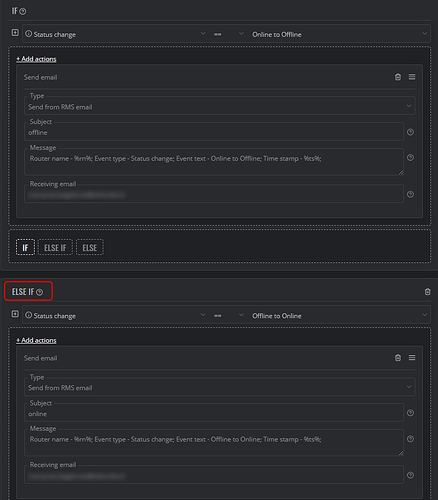Open the Online to Offline value dropdown

pyautogui.click(x=339, y=34)
